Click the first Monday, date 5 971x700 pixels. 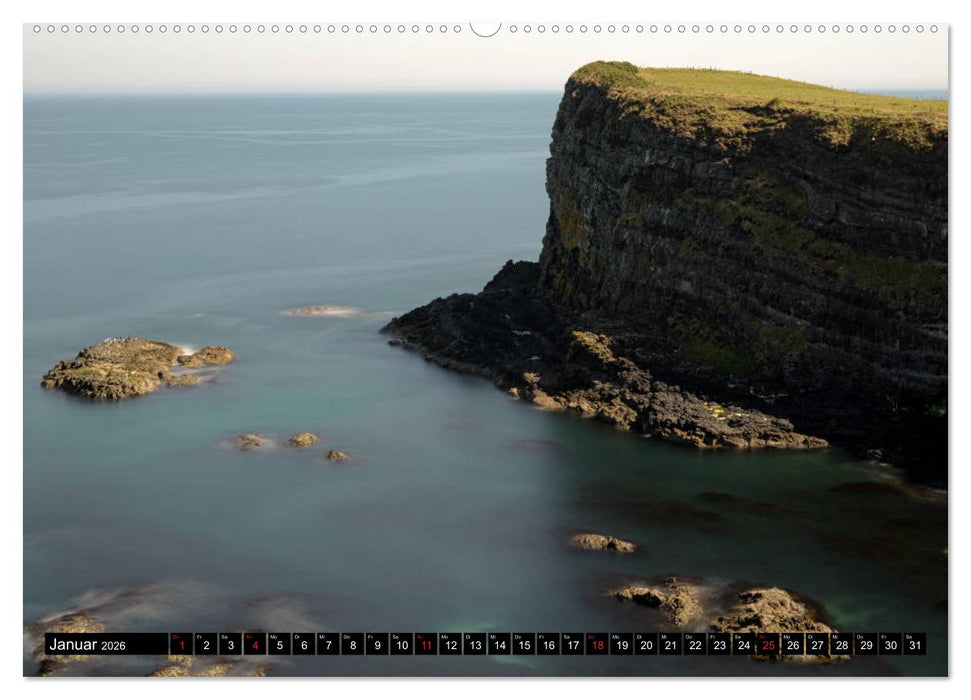point(278,647)
